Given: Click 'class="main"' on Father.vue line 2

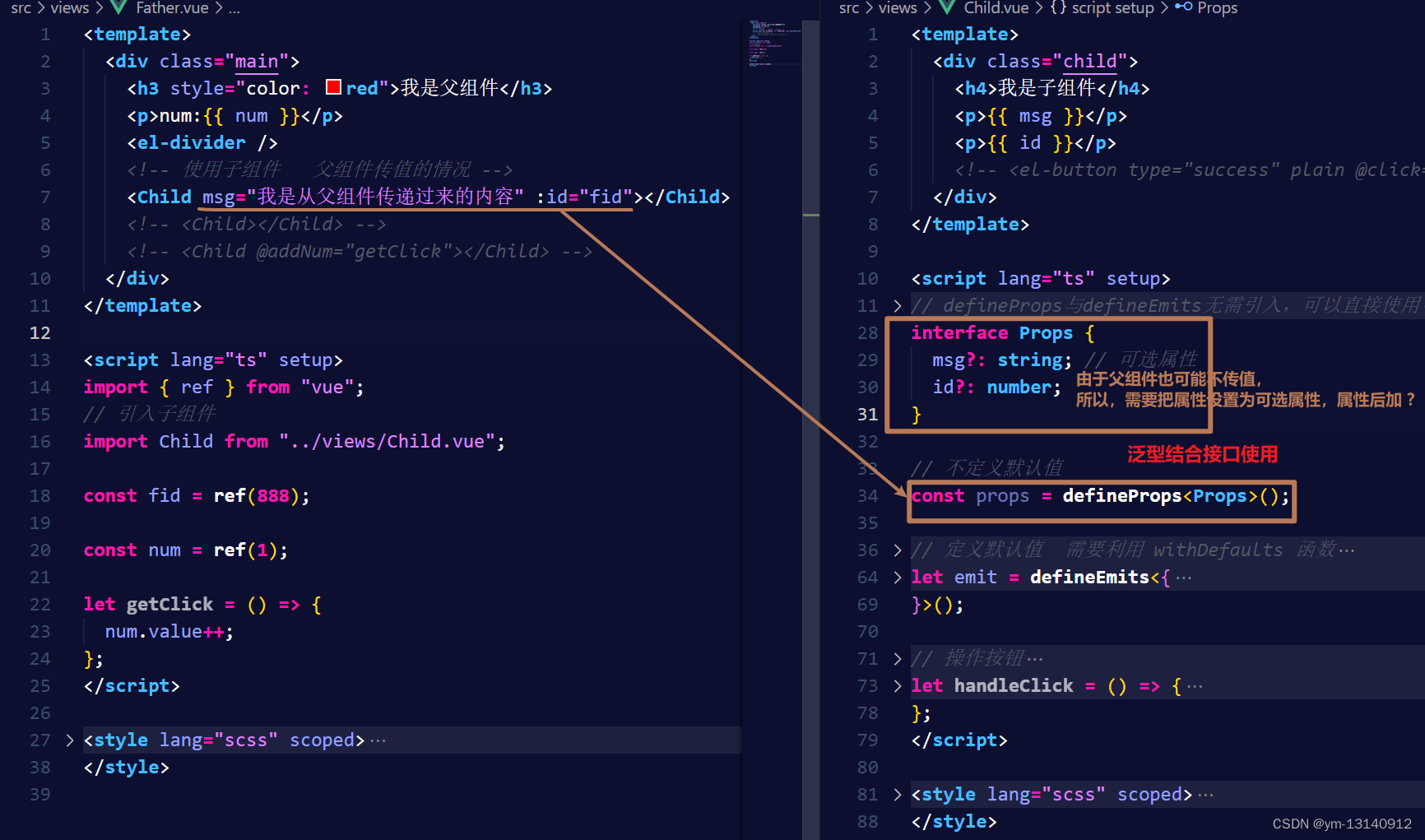Looking at the screenshot, I should pyautogui.click(x=224, y=62).
